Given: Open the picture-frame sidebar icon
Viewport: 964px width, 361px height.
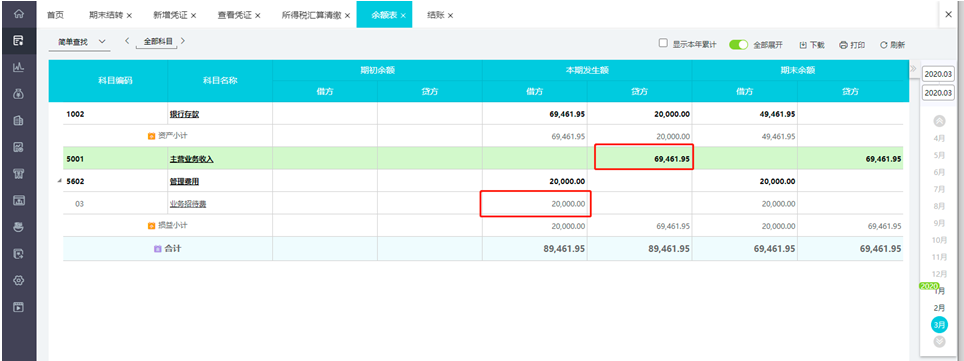Looking at the screenshot, I should 18,147.
